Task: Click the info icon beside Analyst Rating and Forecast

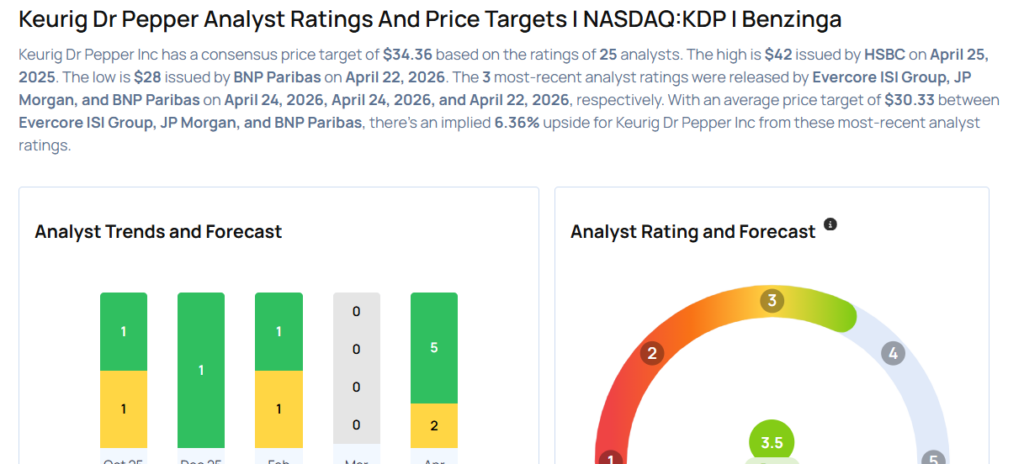Action: point(830,225)
